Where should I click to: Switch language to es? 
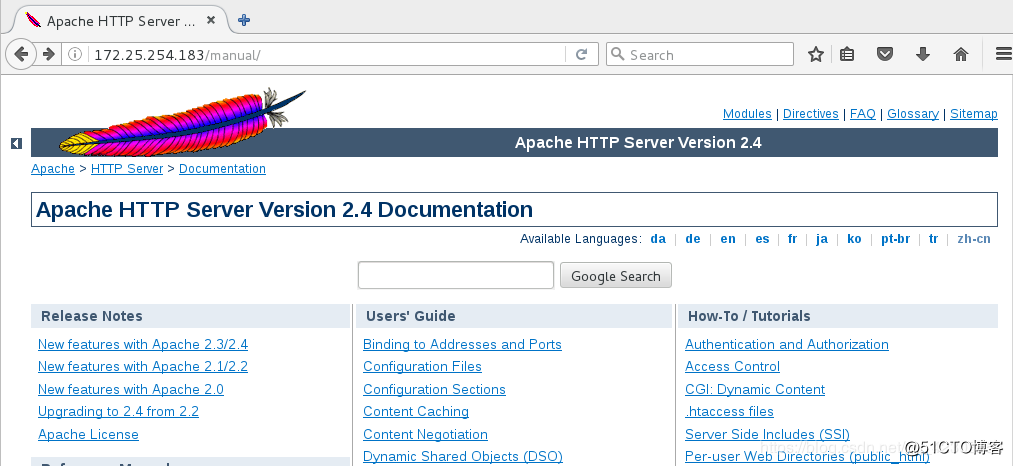tap(762, 239)
